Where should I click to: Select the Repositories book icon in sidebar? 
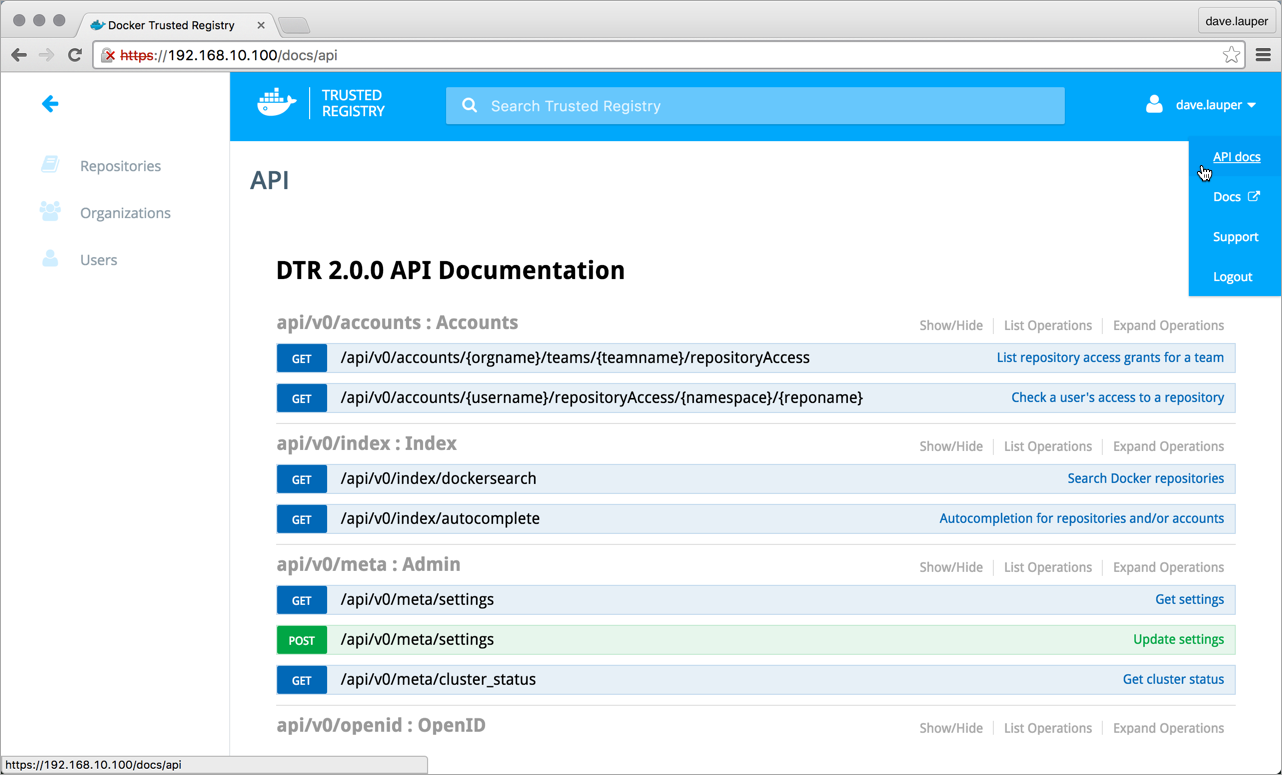click(x=49, y=165)
